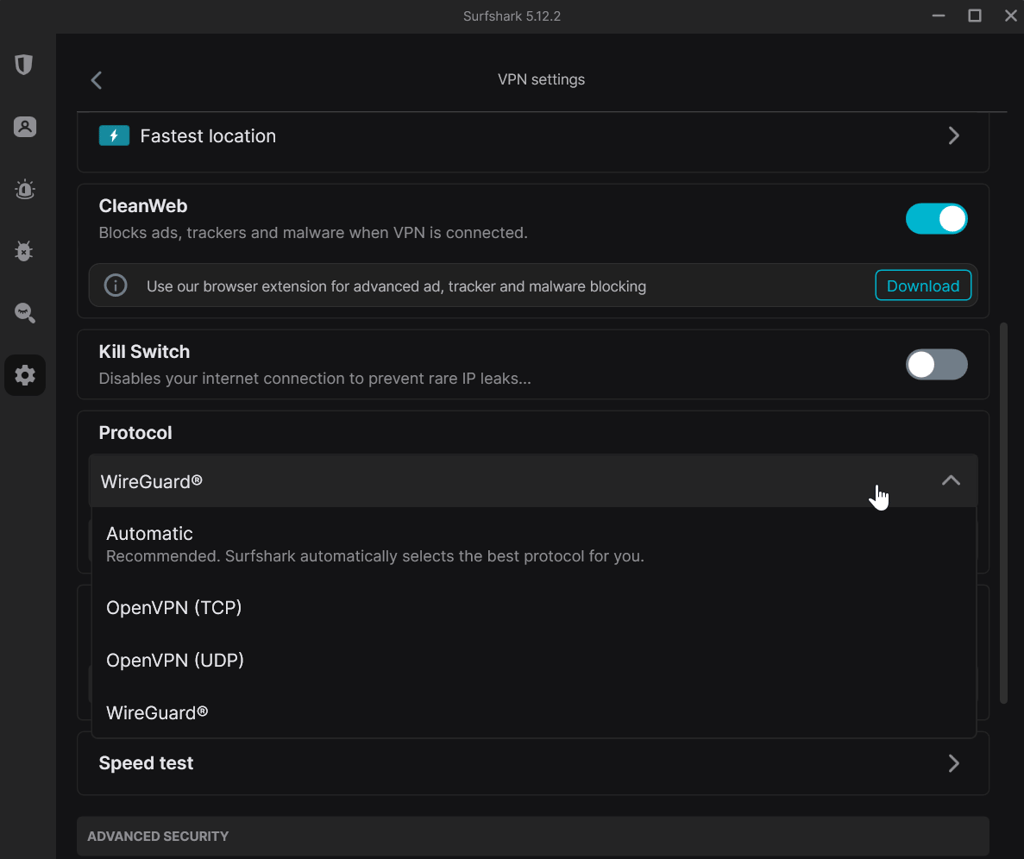The height and width of the screenshot is (859, 1024).
Task: Click the WireGuard selected protocol field
Action: (x=533, y=481)
